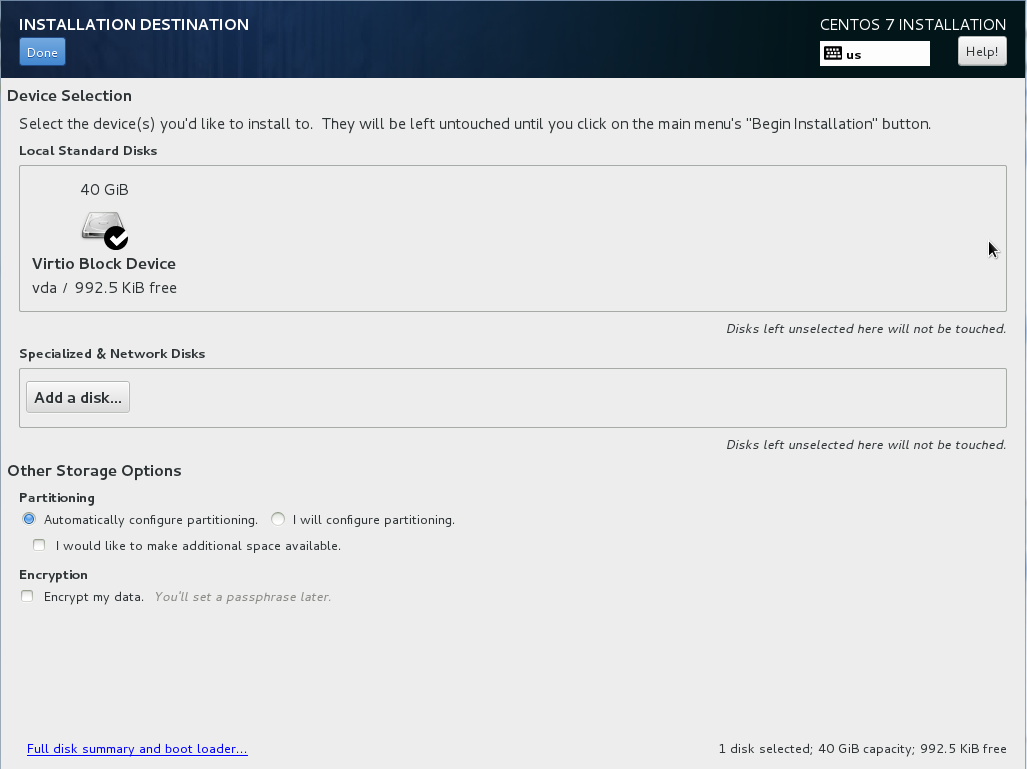The width and height of the screenshot is (1027, 769).
Task: Click the 'Virtio Block Device' disk name
Action: click(x=104, y=264)
